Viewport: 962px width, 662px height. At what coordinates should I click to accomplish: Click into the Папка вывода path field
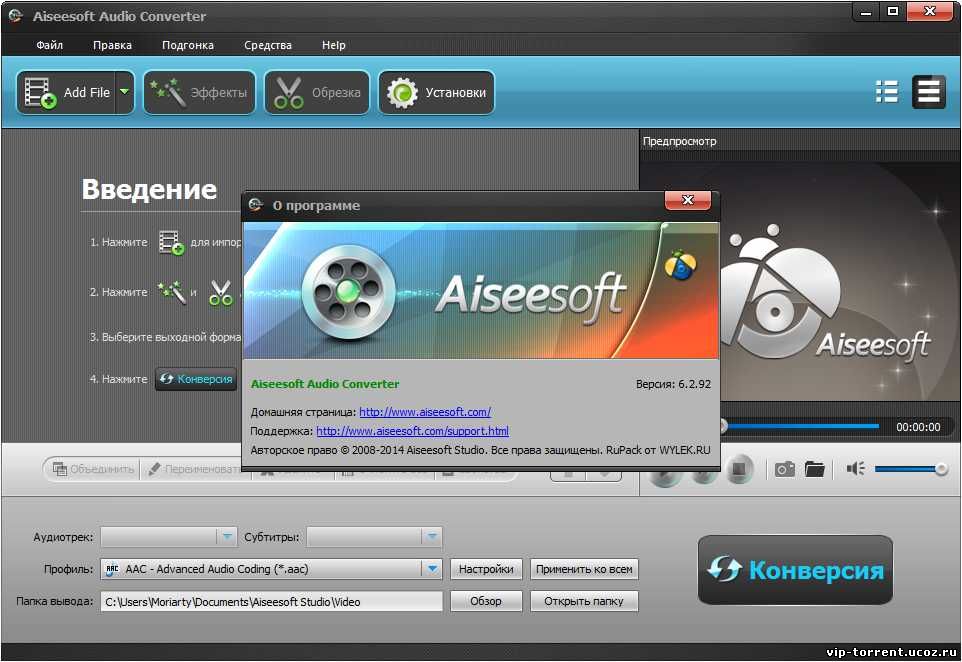pyautogui.click(x=271, y=601)
